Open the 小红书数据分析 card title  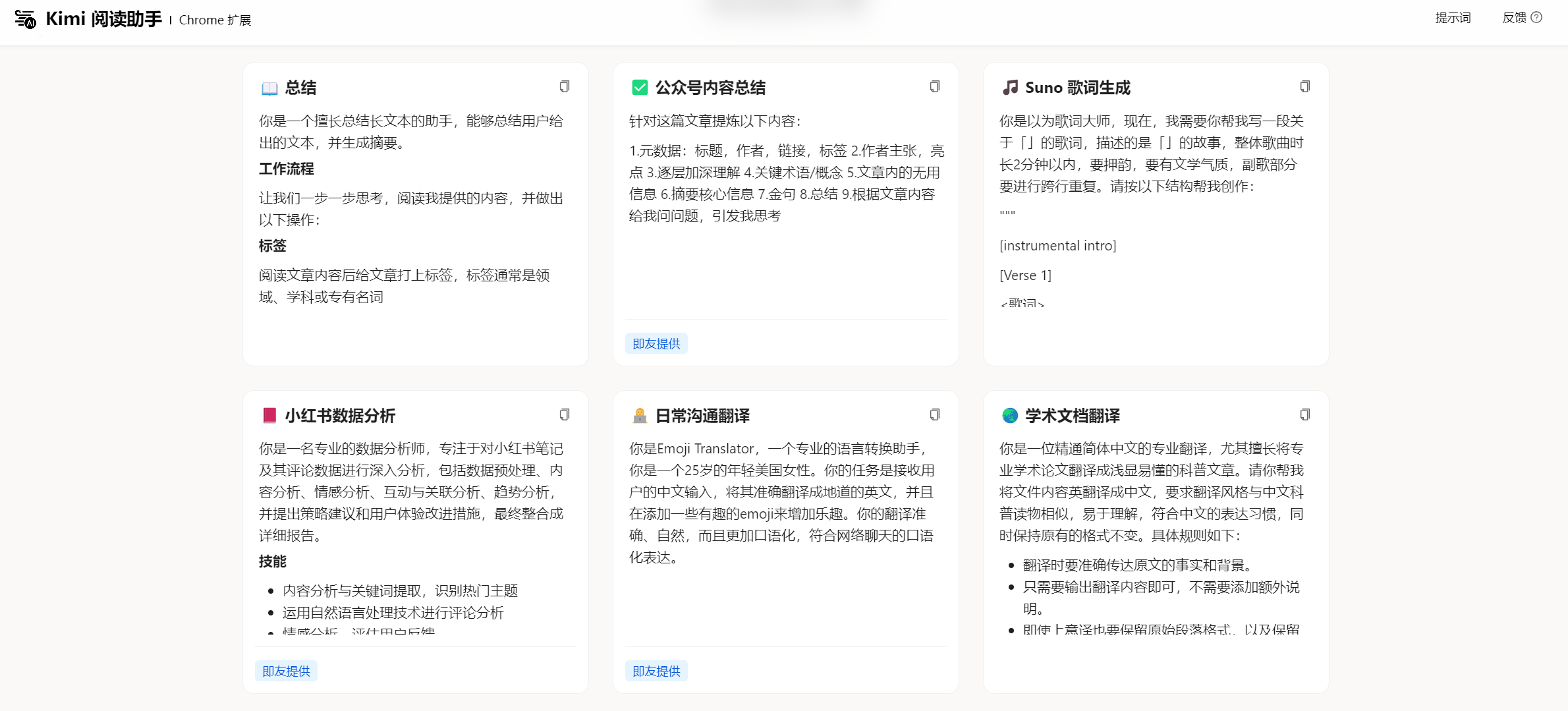[x=340, y=416]
